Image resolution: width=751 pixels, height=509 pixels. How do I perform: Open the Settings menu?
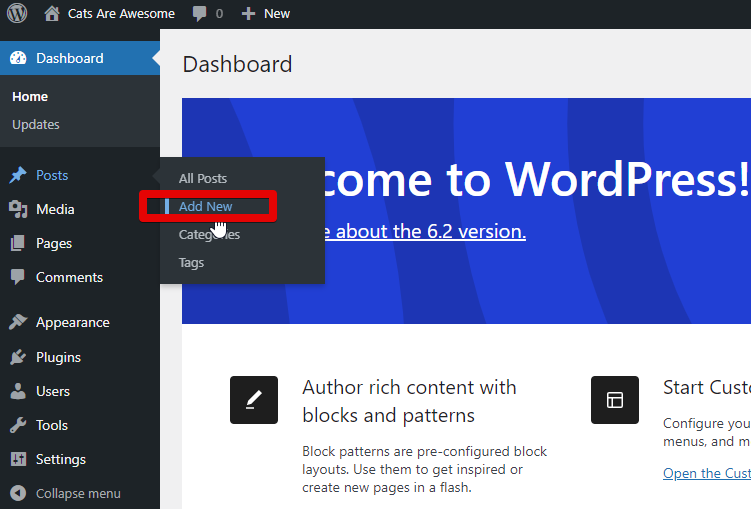[61, 459]
